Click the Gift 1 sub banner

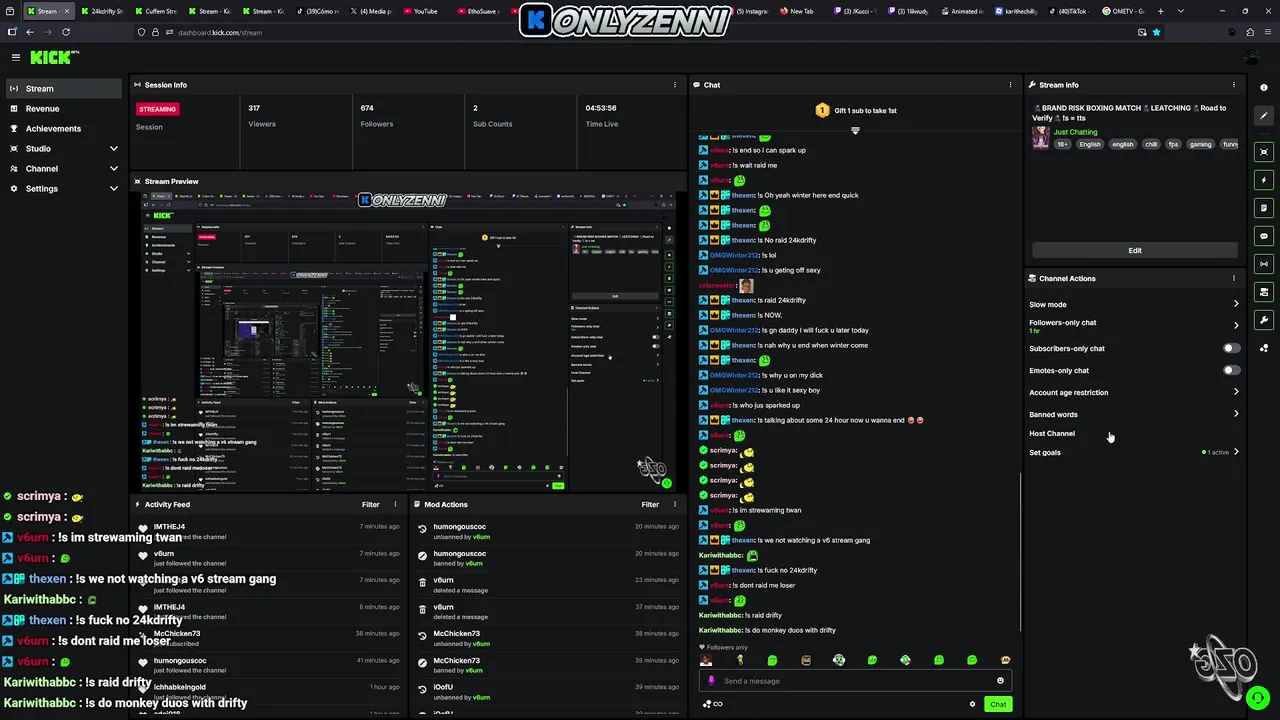pos(855,110)
